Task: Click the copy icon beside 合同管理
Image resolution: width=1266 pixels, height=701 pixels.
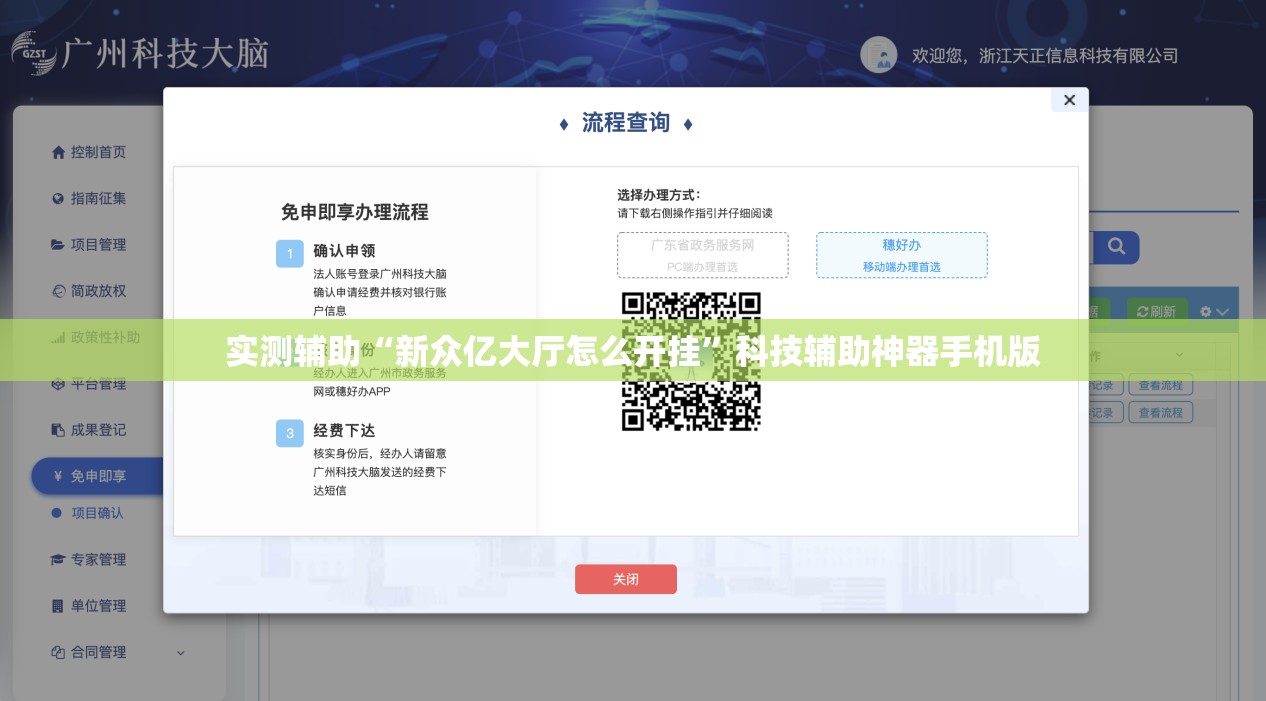Action: point(58,652)
